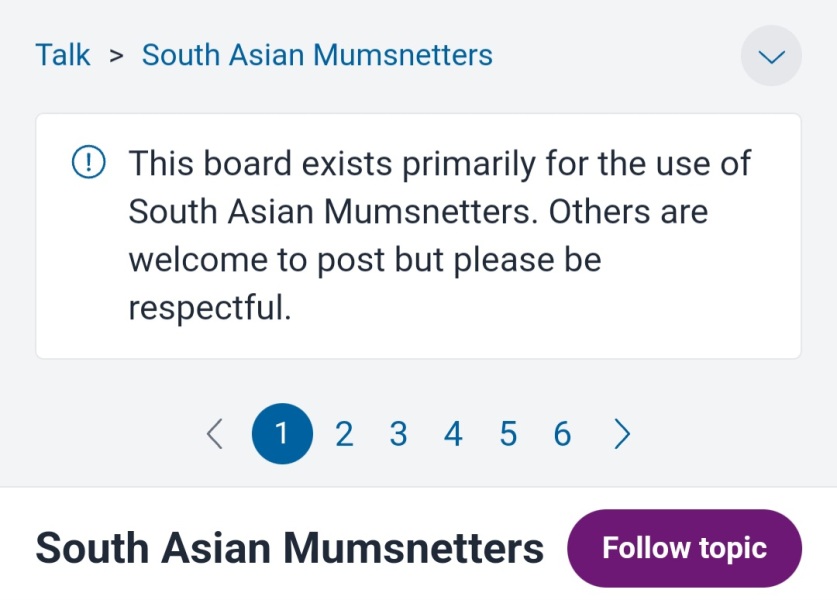This screenshot has height=600, width=837.
Task: Open South Asian Mumsnetters breadcrumb link
Action: (x=317, y=55)
